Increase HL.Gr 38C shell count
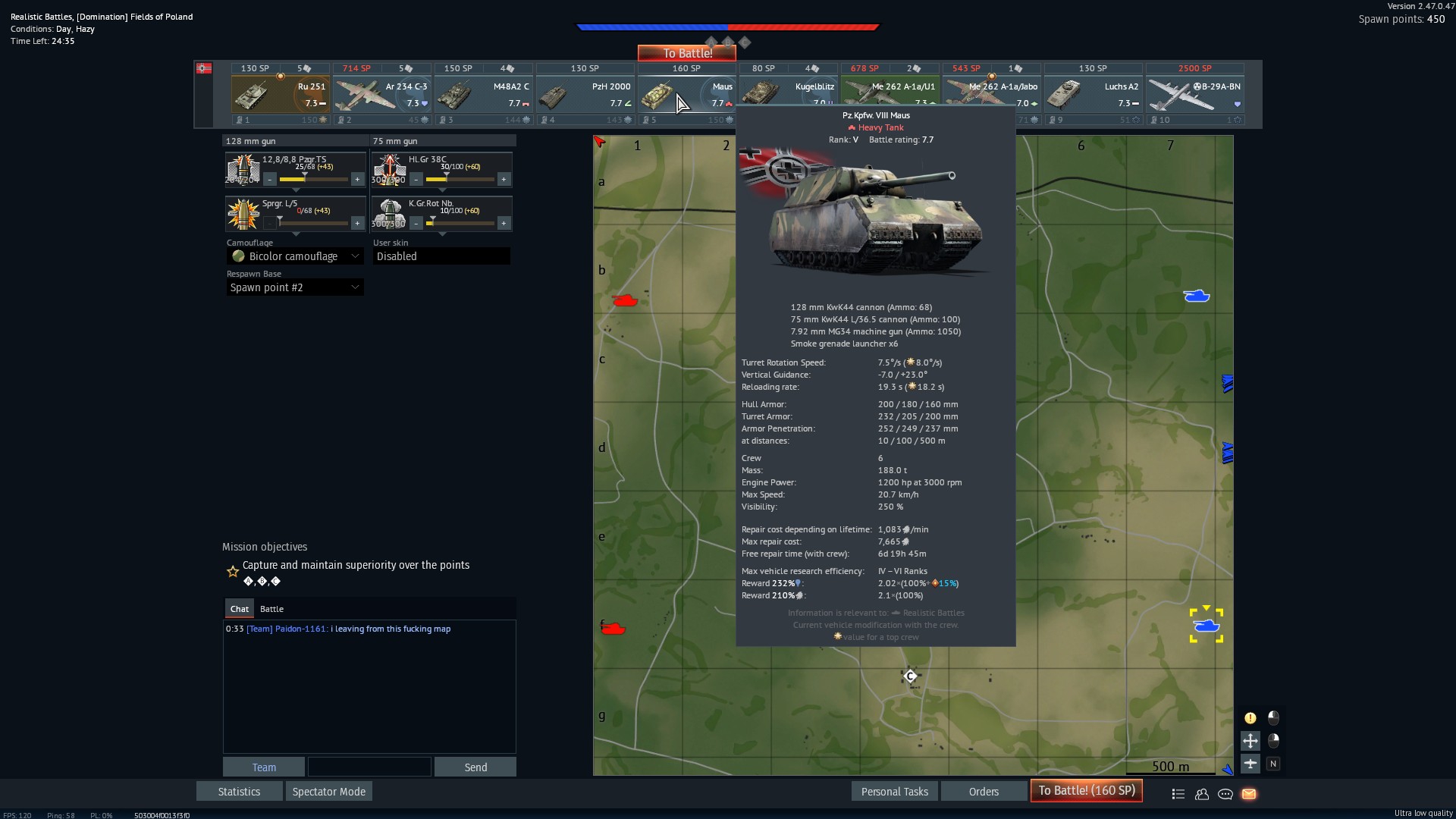 pos(504,180)
